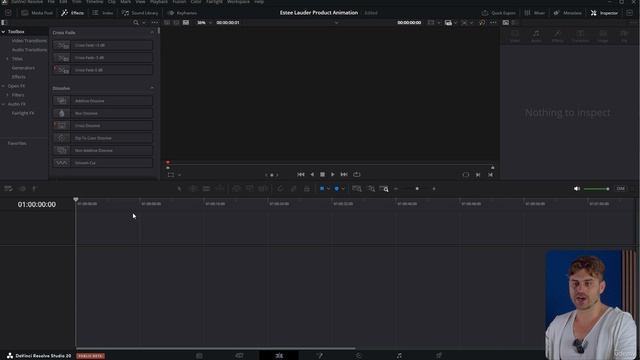Image resolution: width=640 pixels, height=360 pixels.
Task: Toggle the Effects panel button
Action: (73, 13)
